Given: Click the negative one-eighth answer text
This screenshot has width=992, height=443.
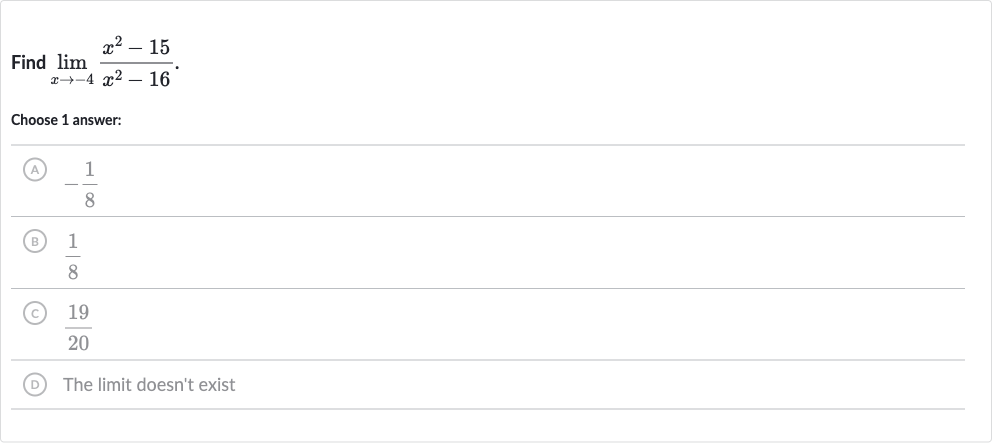Looking at the screenshot, I should point(80,185).
